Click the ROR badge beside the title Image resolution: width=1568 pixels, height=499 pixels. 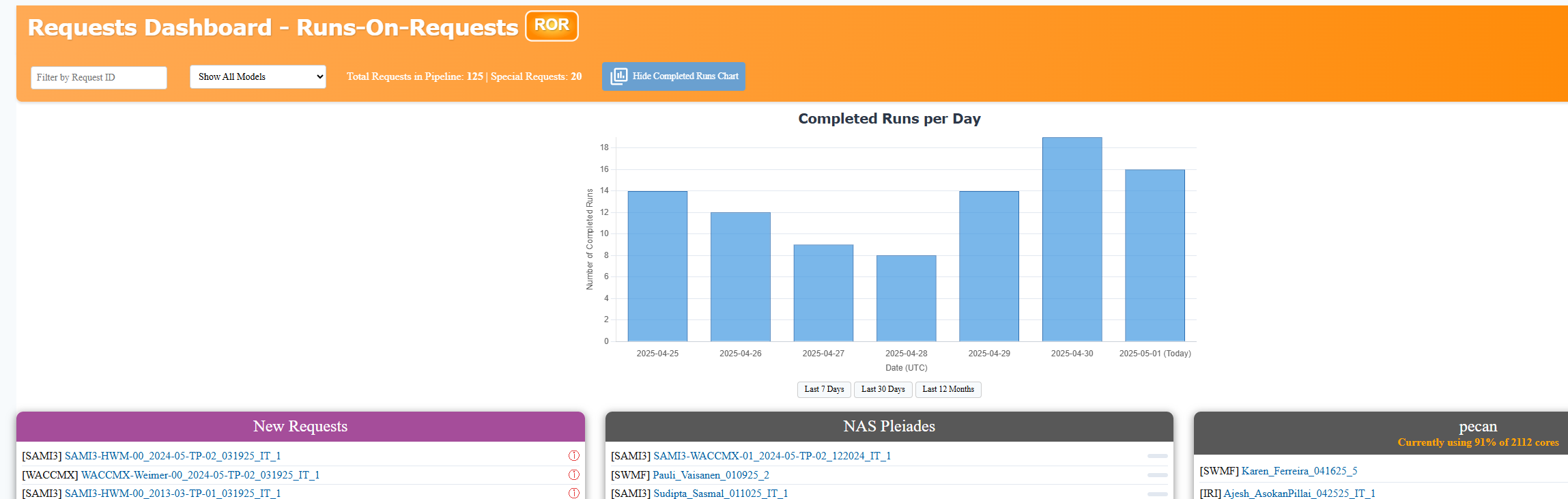(552, 26)
